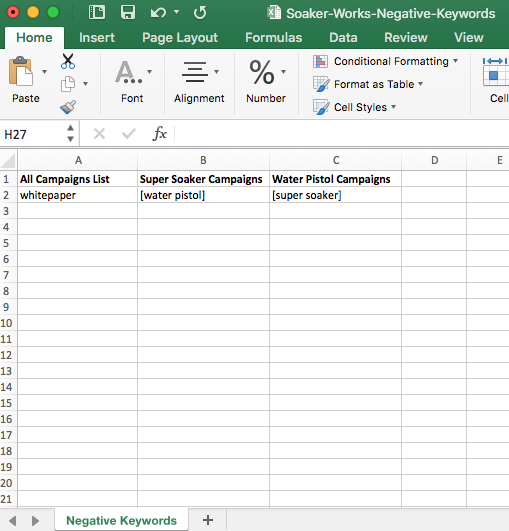This screenshot has width=509, height=531.
Task: Click the Copy icon
Action: coord(68,84)
